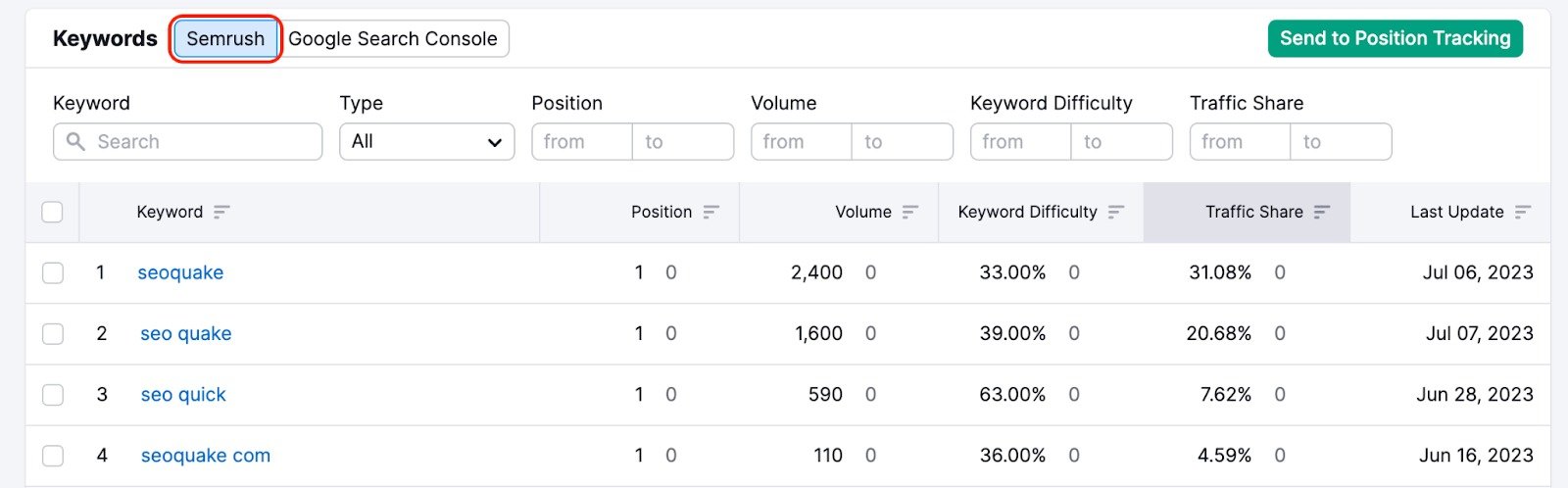Switch to the Google Search Console tab
Image resolution: width=1568 pixels, height=488 pixels.
[x=393, y=39]
